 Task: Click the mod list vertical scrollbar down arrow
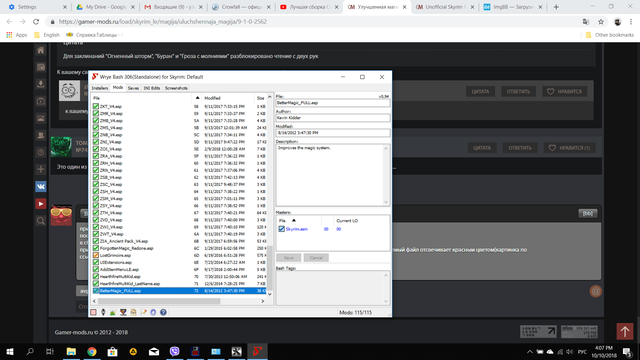(x=269, y=294)
